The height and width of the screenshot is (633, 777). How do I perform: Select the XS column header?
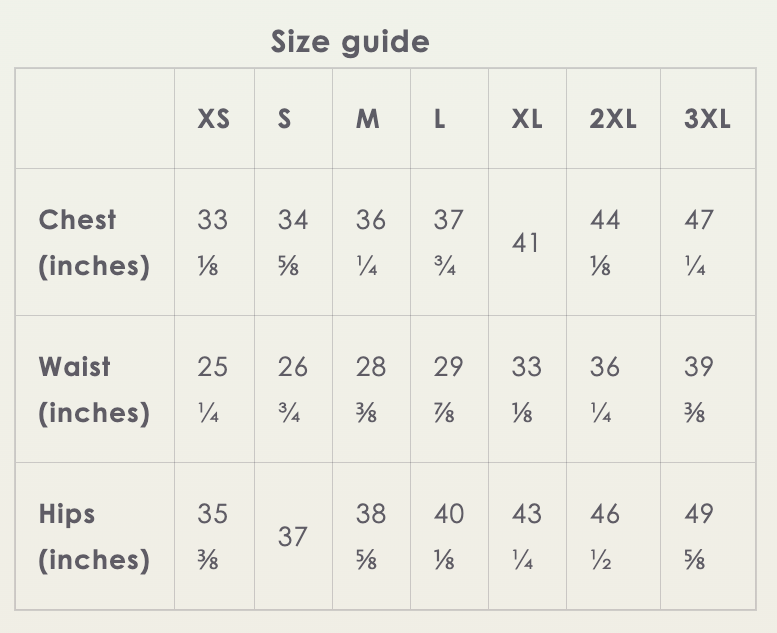click(x=213, y=119)
